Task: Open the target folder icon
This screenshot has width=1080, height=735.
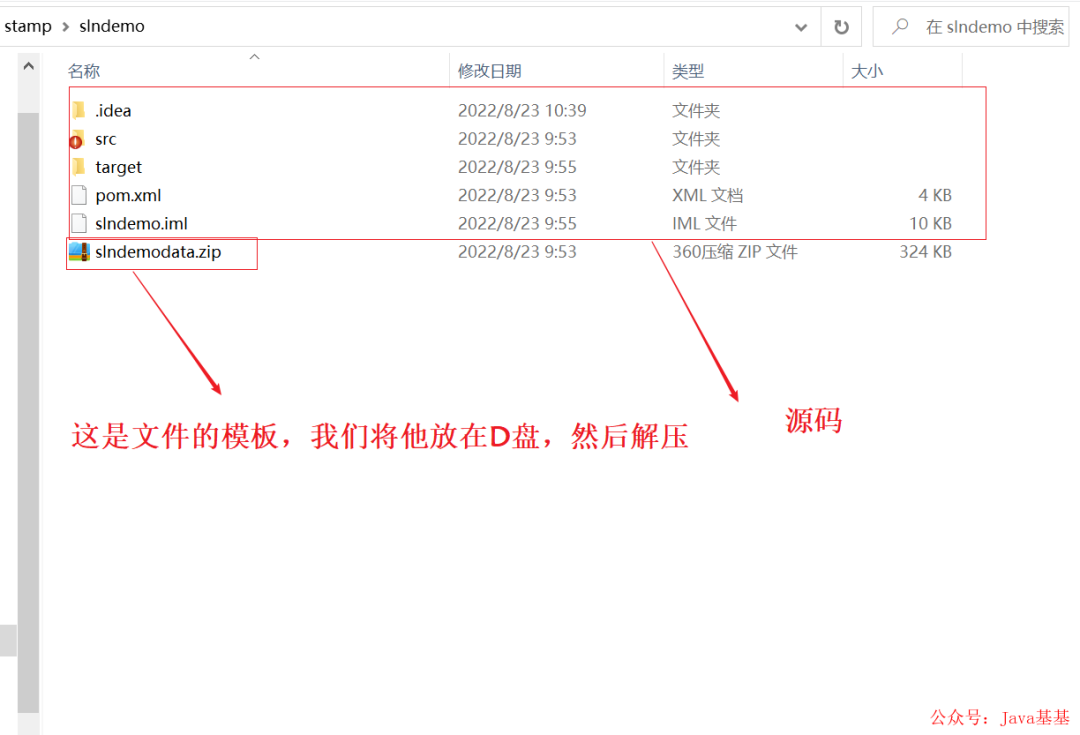Action: click(79, 167)
